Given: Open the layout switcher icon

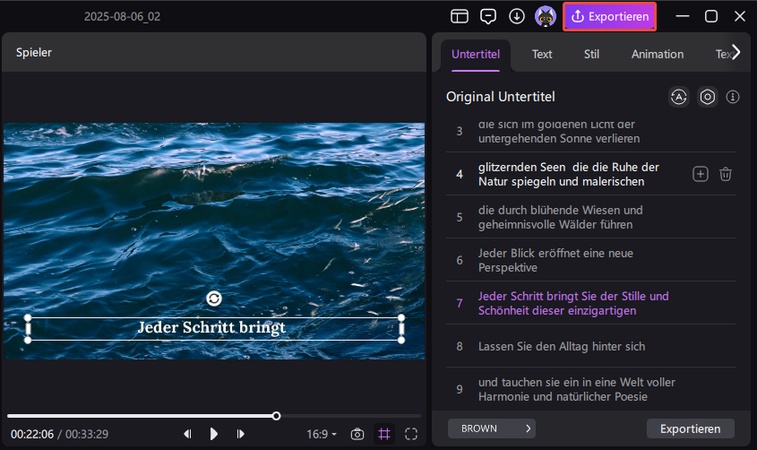Looking at the screenshot, I should coord(459,16).
